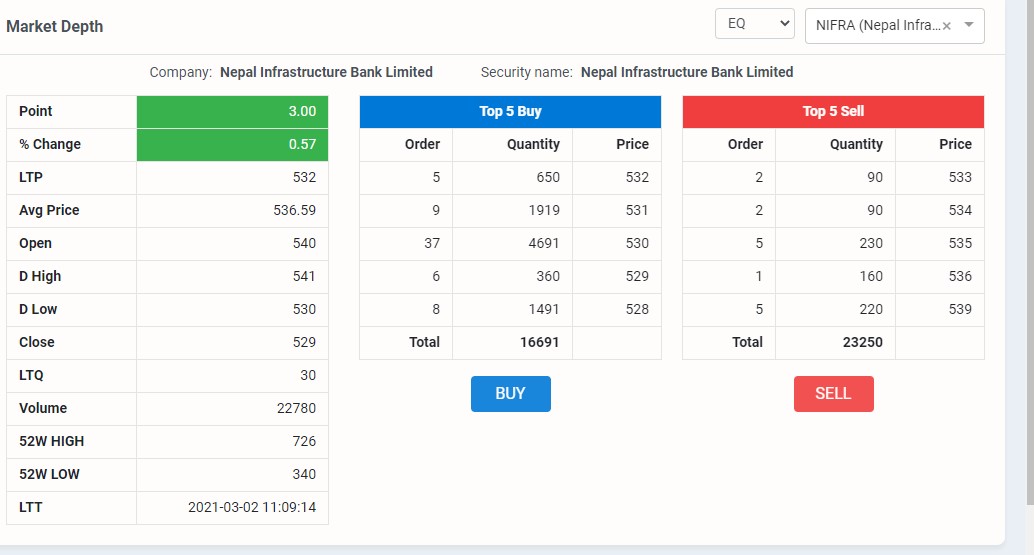Select the Security name Nepal Infrastructure Bank Limited
The width and height of the screenshot is (1034, 555).
[686, 72]
